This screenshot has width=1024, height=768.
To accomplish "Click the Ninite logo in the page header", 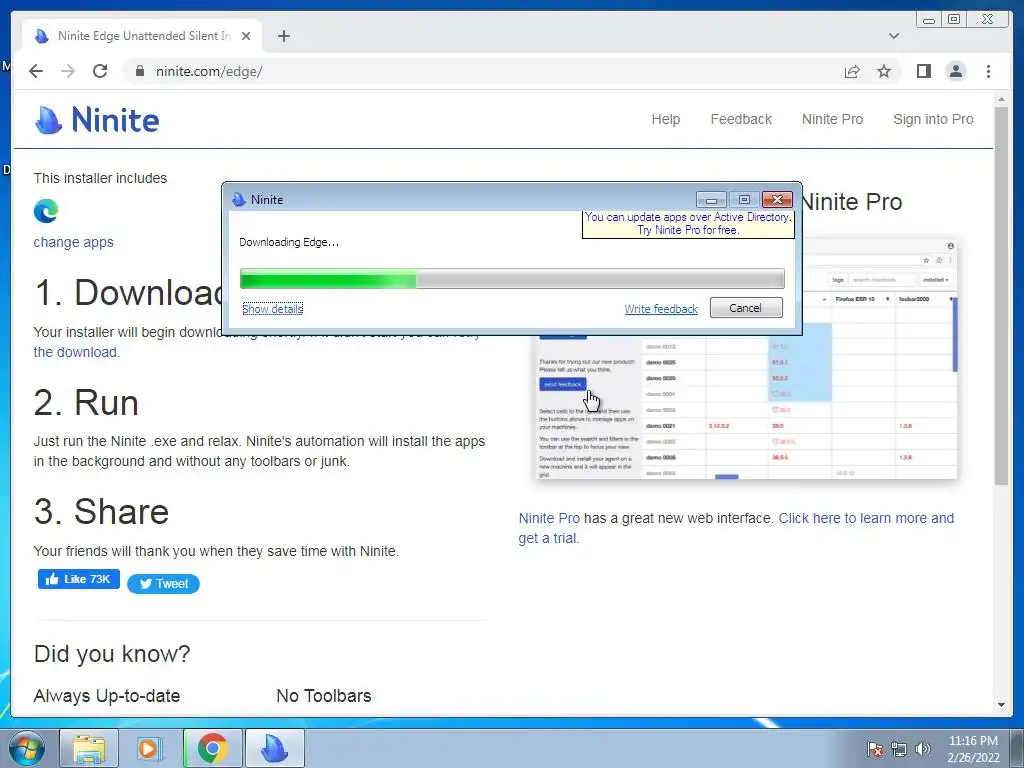I will [97, 120].
